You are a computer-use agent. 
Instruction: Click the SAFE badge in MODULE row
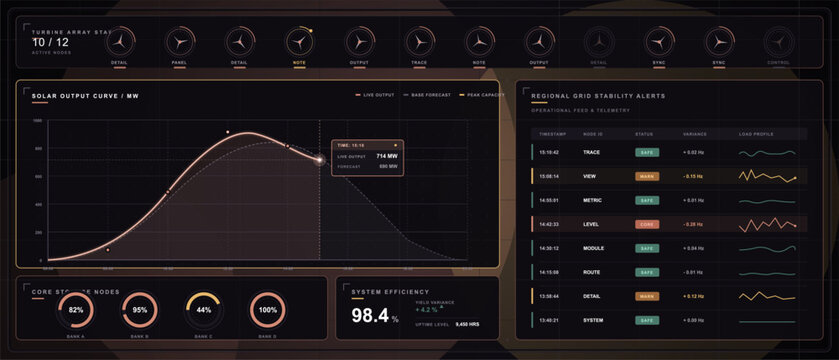tap(647, 249)
